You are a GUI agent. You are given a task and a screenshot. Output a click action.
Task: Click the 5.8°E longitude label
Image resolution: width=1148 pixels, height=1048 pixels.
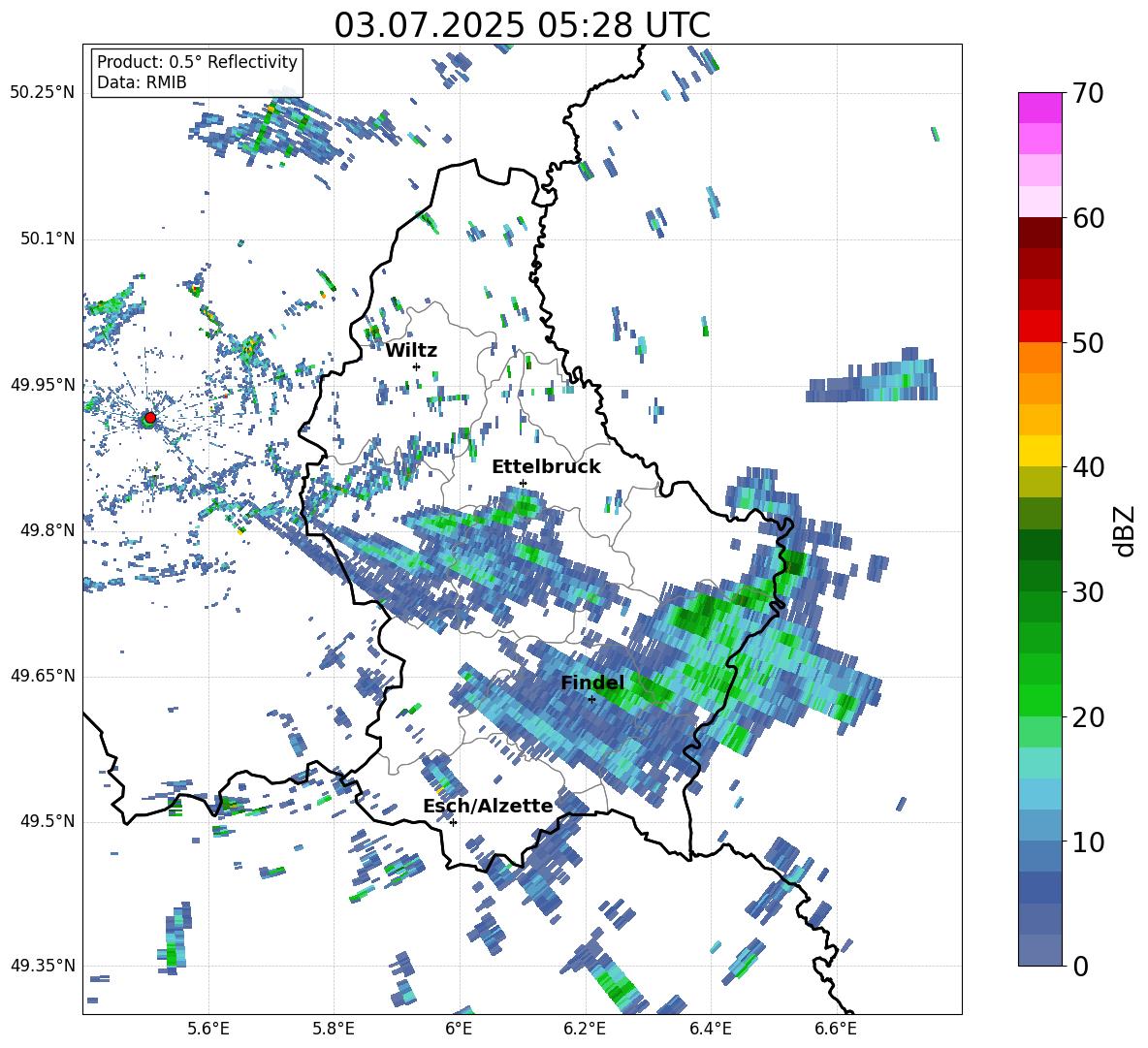pyautogui.click(x=334, y=1030)
